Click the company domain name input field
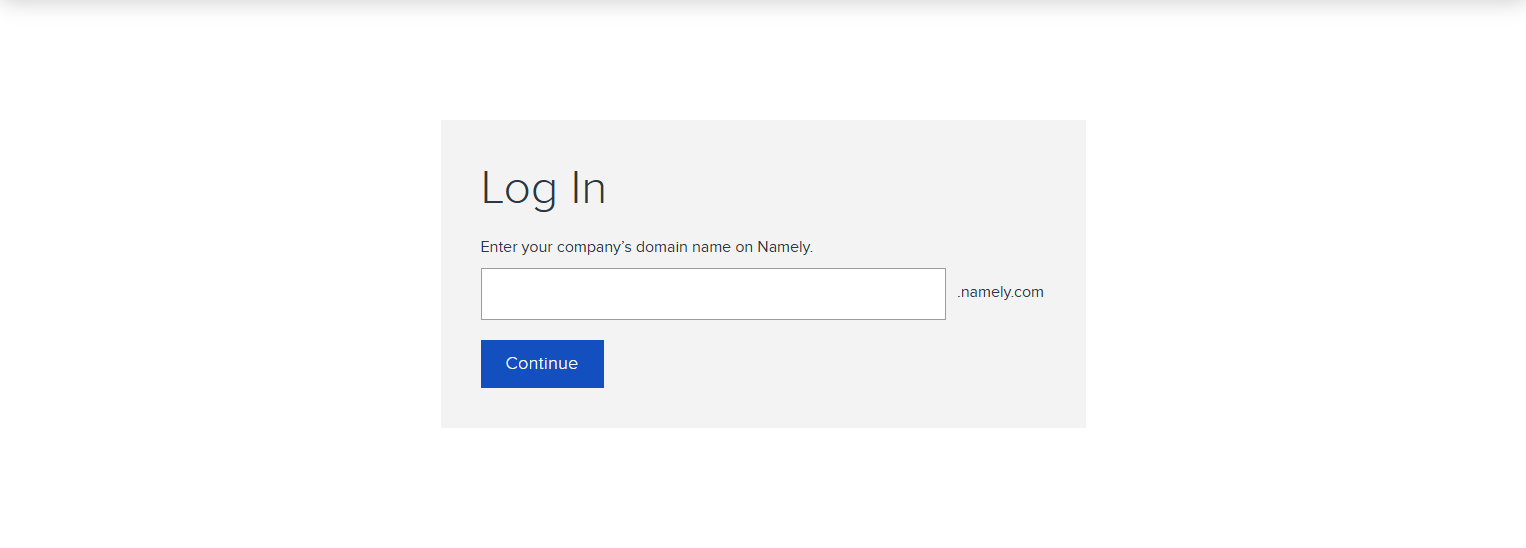The width and height of the screenshot is (1526, 548). tap(713, 294)
